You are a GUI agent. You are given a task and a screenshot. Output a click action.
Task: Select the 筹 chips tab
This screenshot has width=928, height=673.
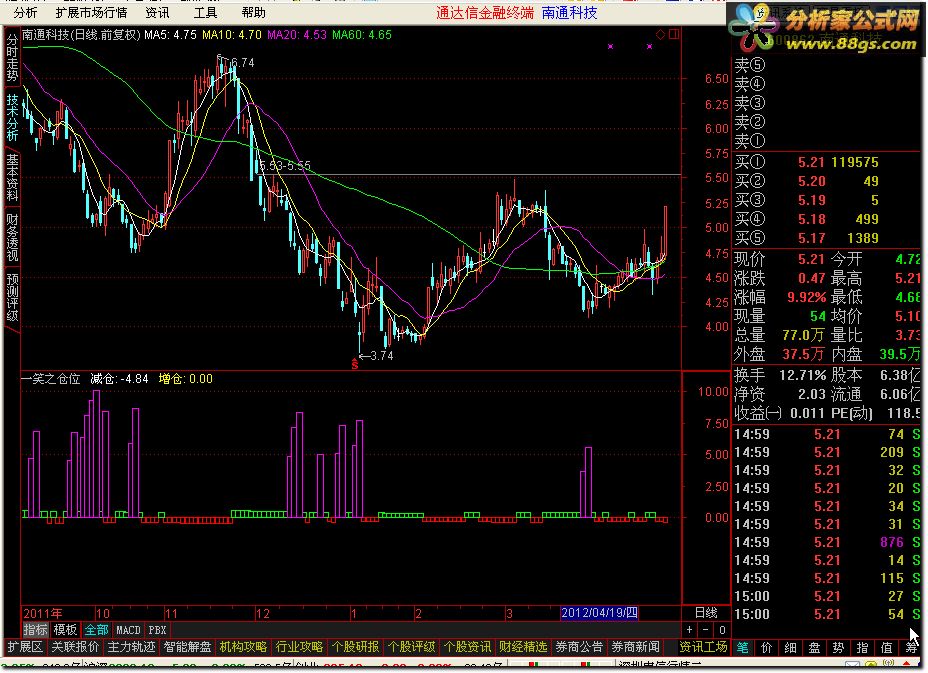pyautogui.click(x=911, y=648)
